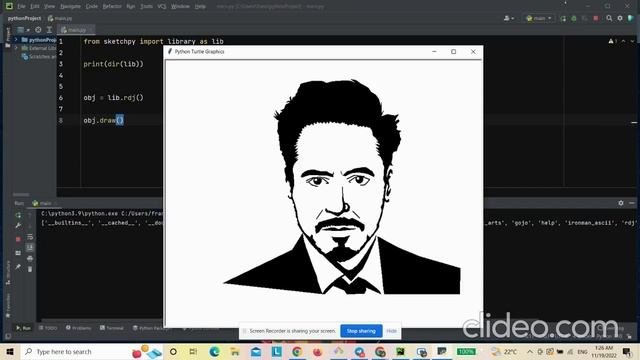Click the debug bug icon in top toolbar

(x=574, y=18)
